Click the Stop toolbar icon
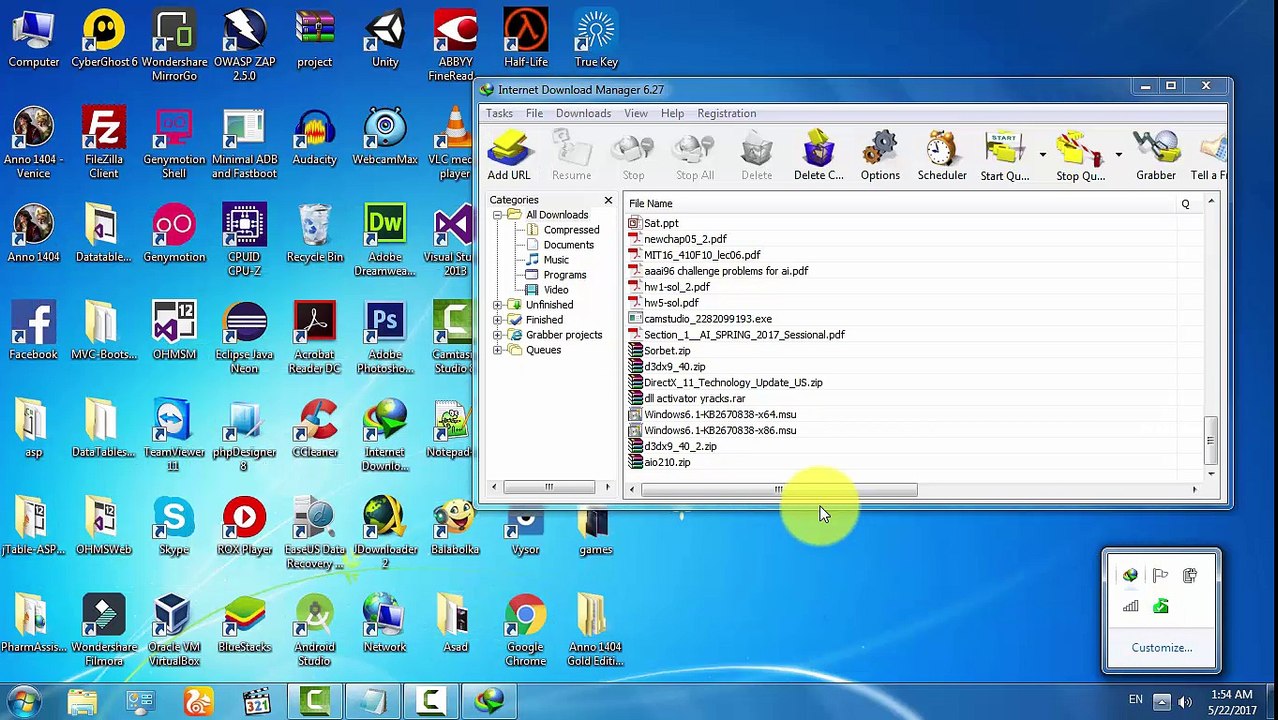 pyautogui.click(x=633, y=155)
